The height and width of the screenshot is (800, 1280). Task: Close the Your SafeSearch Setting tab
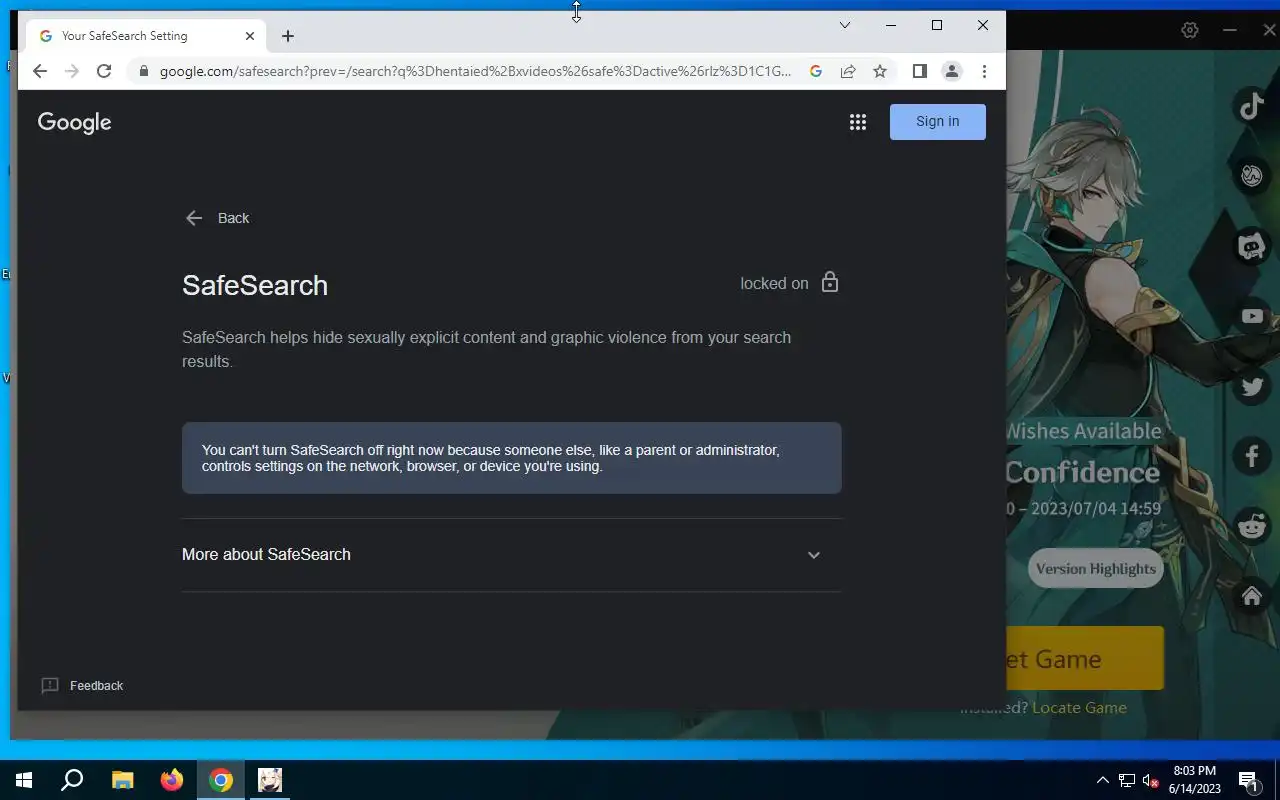[x=250, y=36]
